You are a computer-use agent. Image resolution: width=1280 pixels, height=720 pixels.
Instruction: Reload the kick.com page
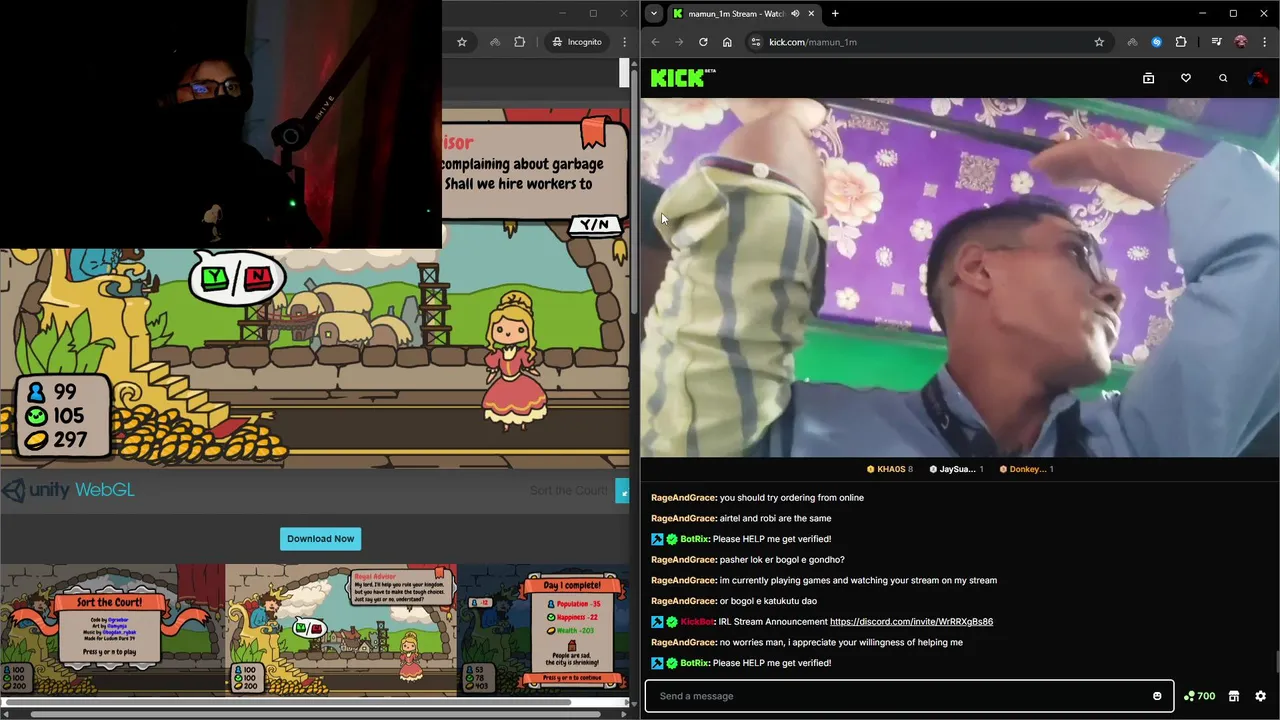(703, 42)
